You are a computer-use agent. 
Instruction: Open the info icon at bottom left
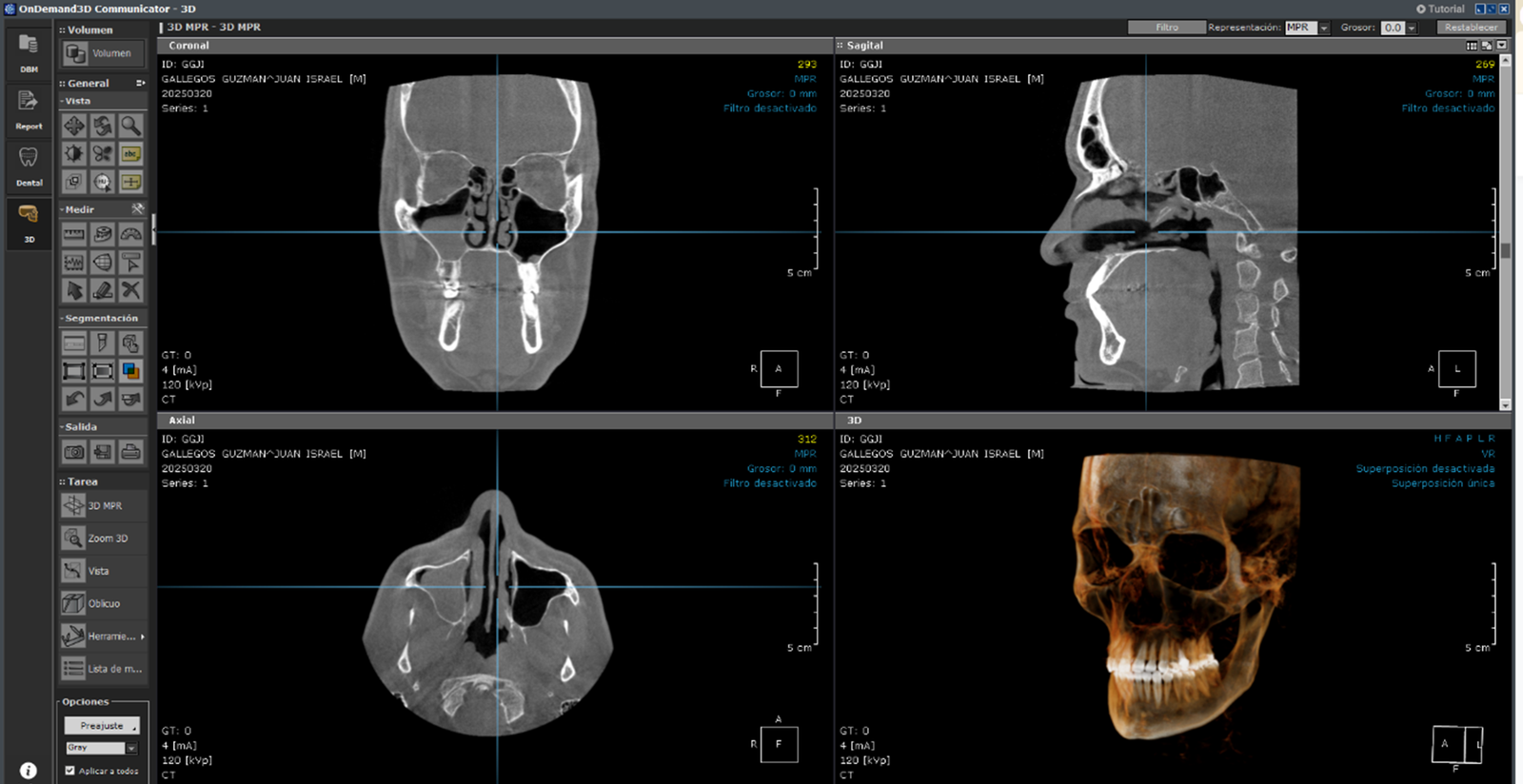pos(29,771)
